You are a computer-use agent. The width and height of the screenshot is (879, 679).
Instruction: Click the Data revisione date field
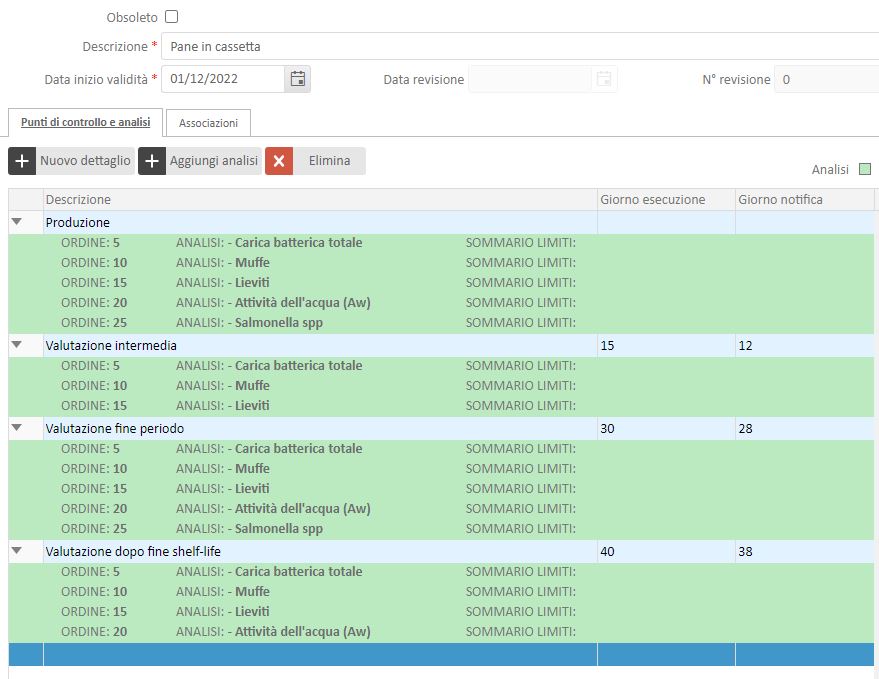[530, 80]
